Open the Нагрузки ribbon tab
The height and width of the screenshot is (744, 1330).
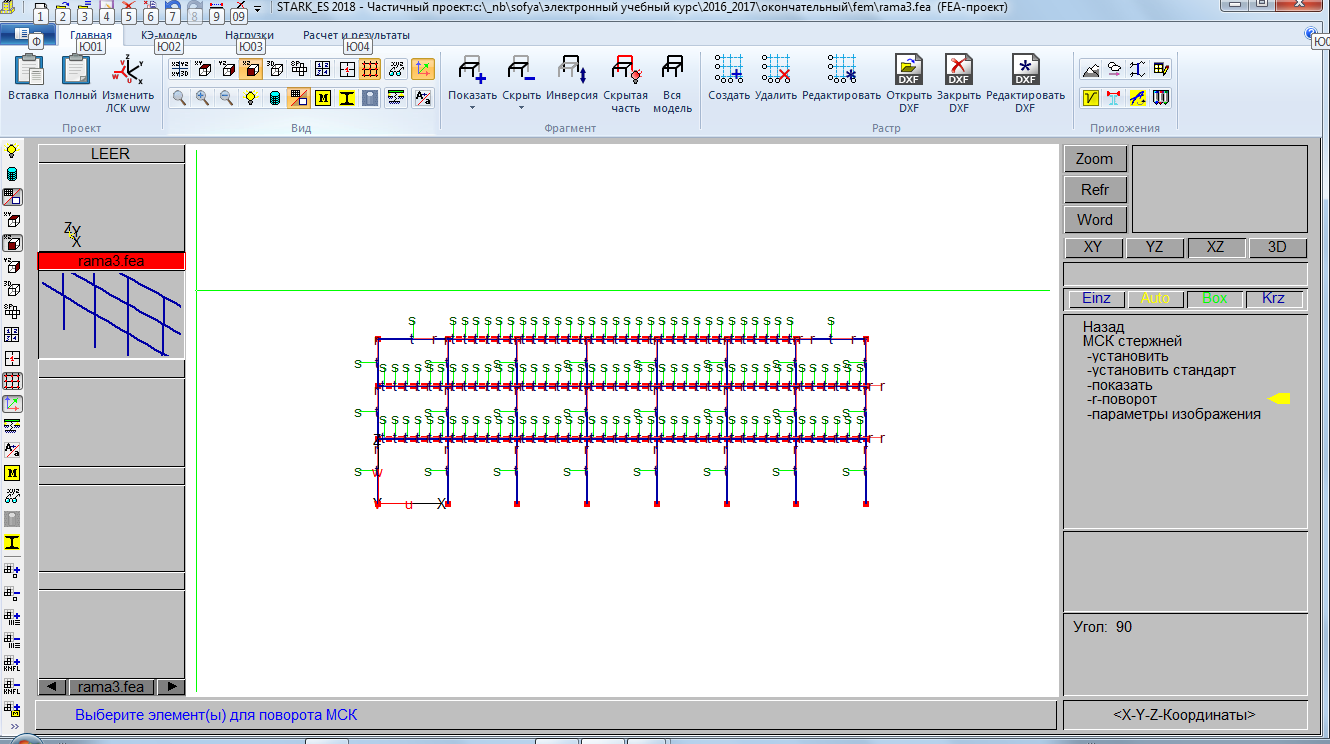[x=249, y=35]
